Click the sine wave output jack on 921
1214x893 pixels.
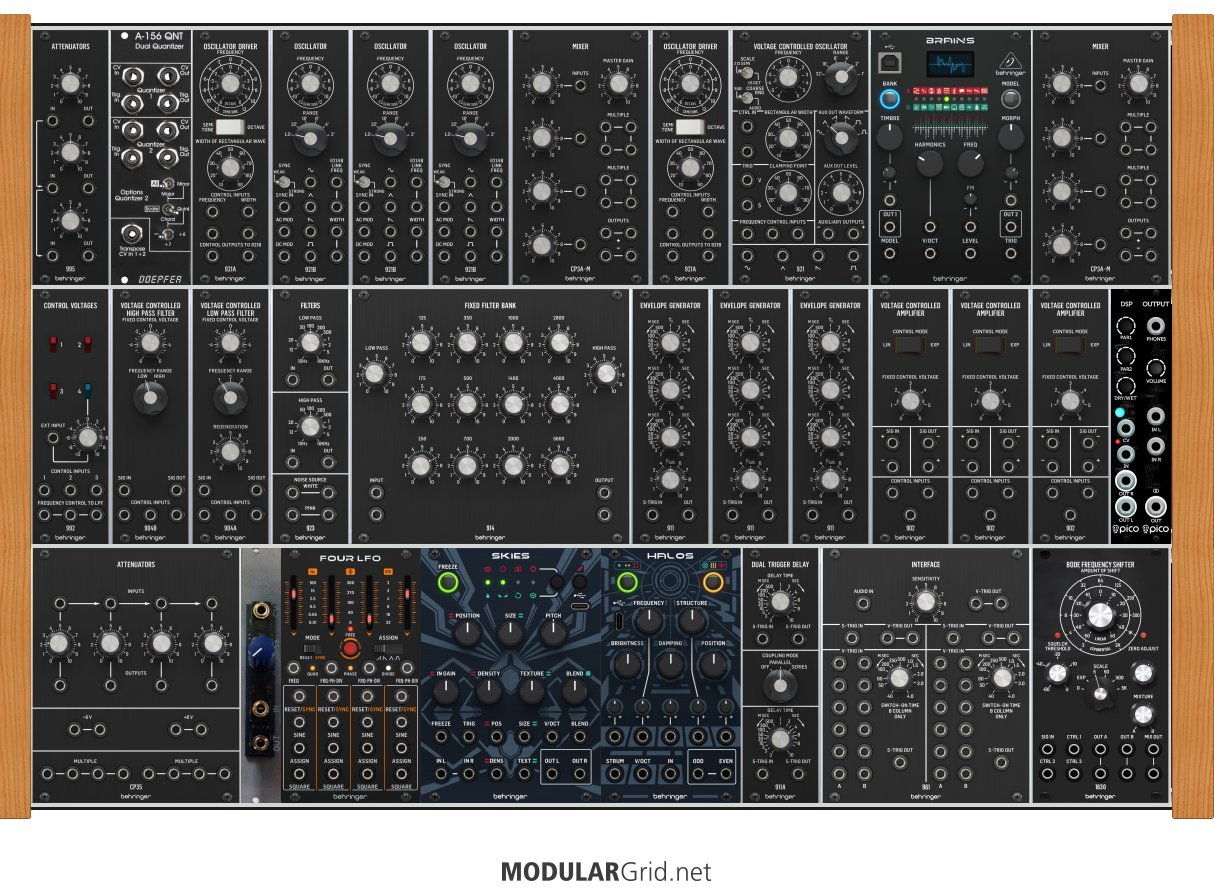tap(747, 256)
